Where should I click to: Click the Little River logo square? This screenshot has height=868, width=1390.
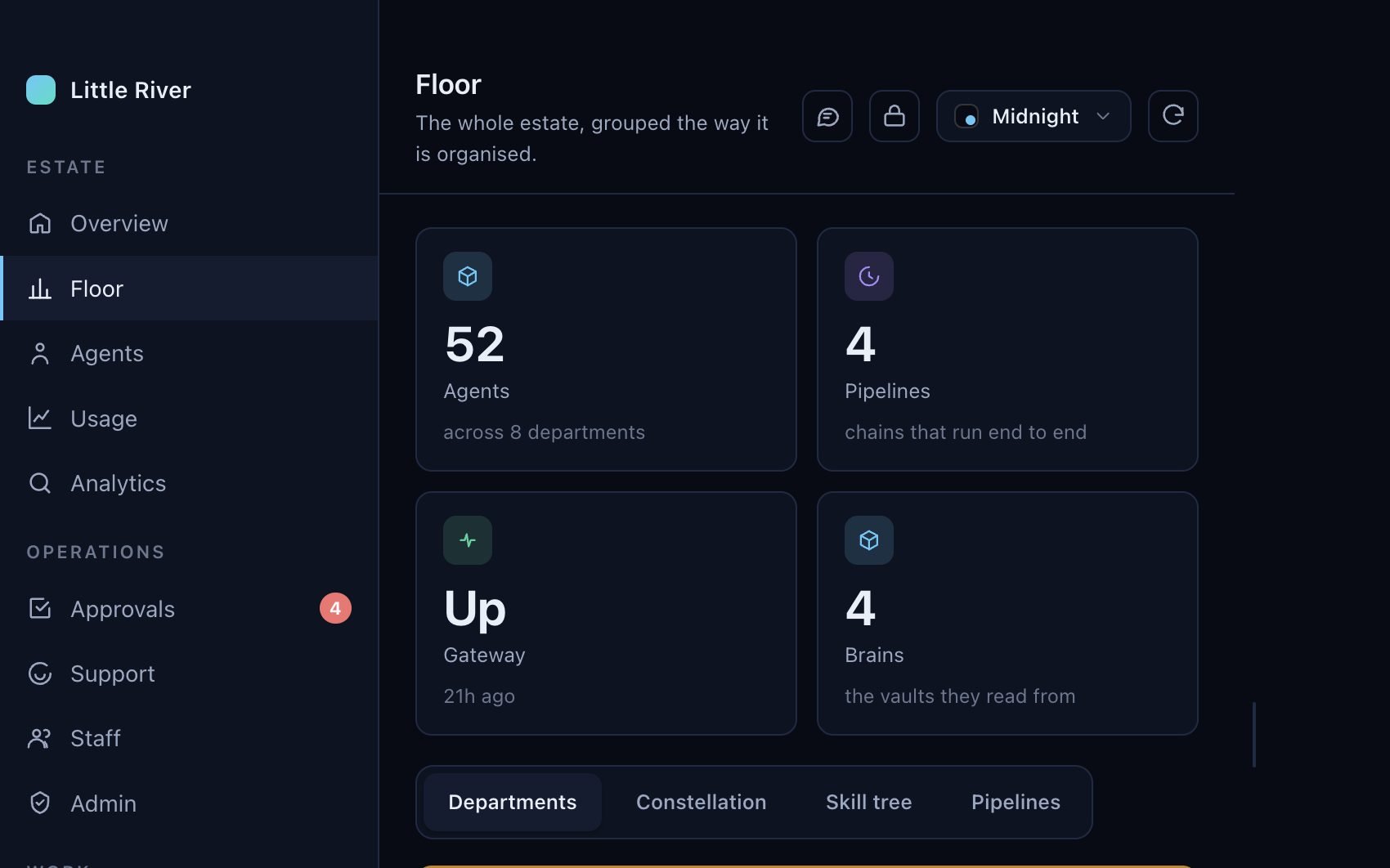tap(41, 90)
